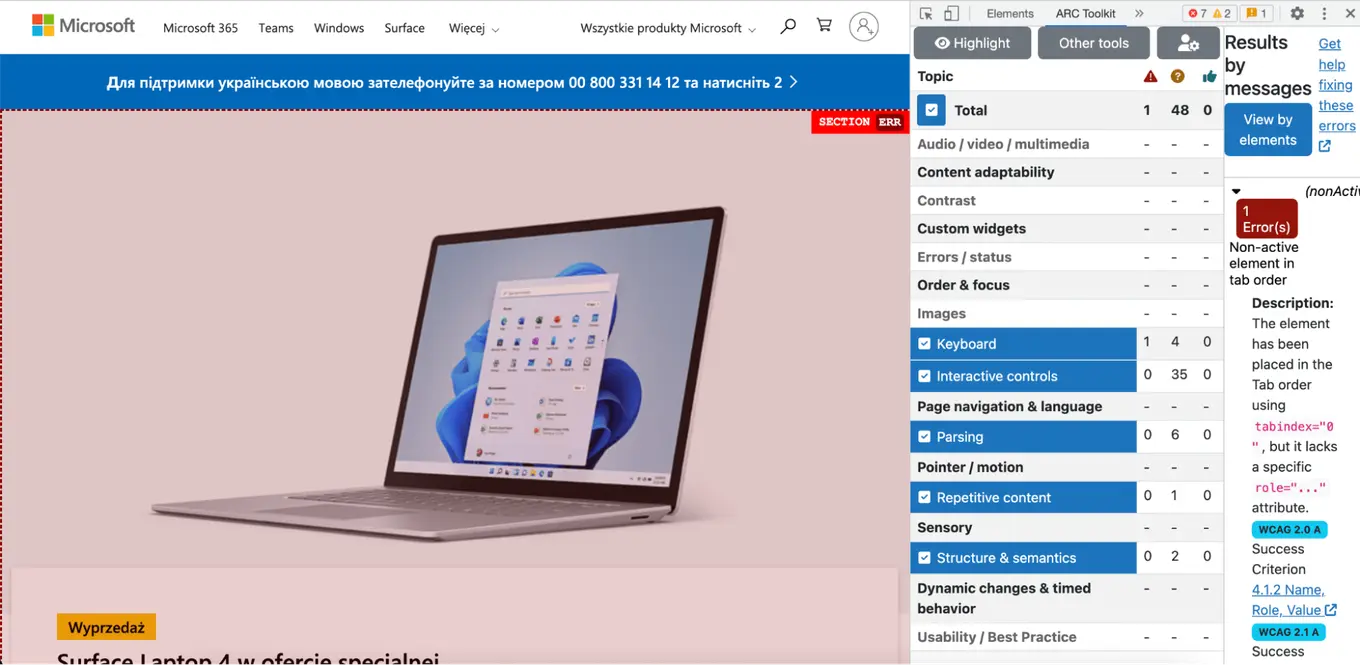Expand the Więcej navigation dropdown

[472, 28]
